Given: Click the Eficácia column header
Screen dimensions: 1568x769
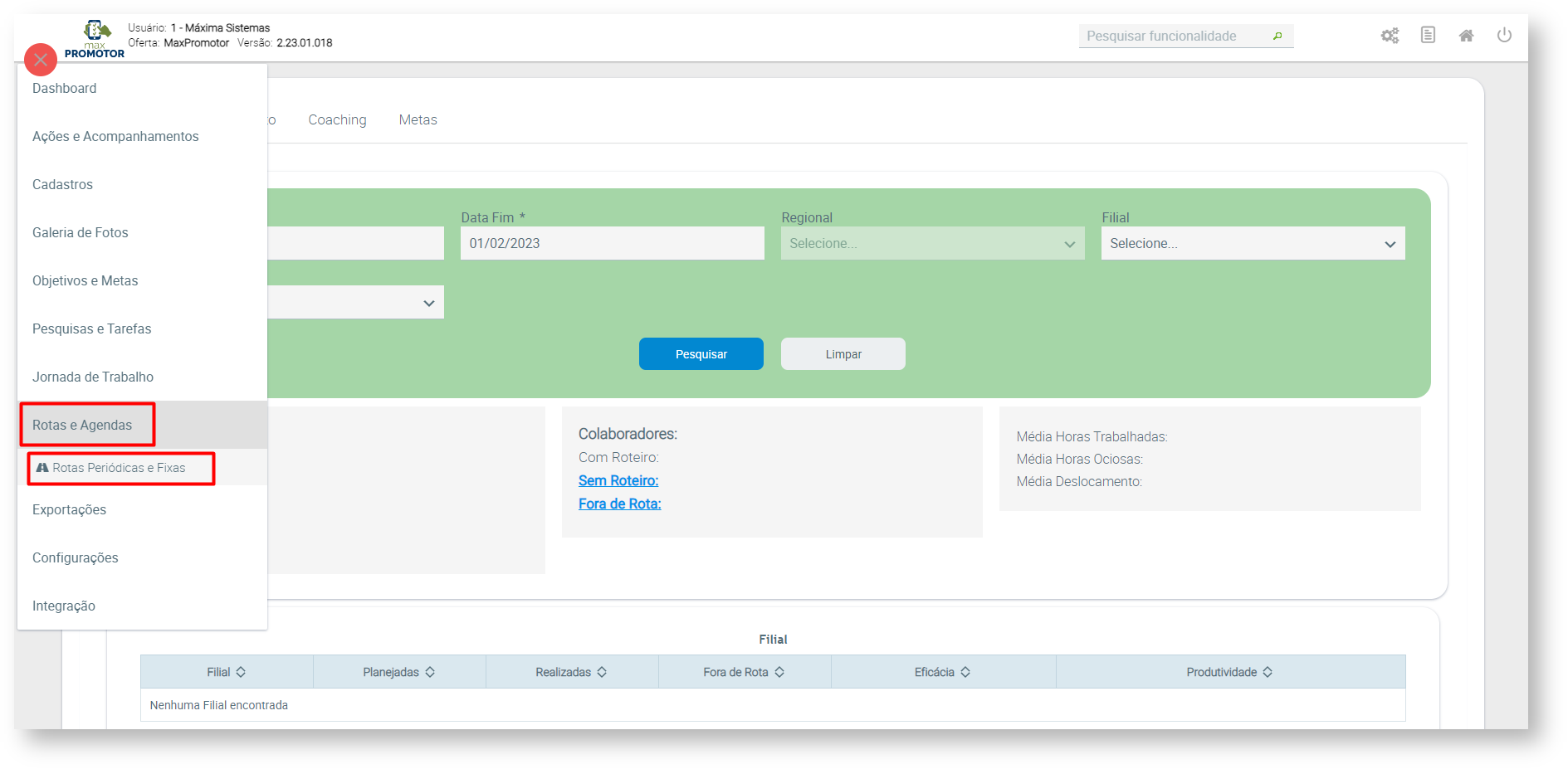Looking at the screenshot, I should (x=943, y=672).
